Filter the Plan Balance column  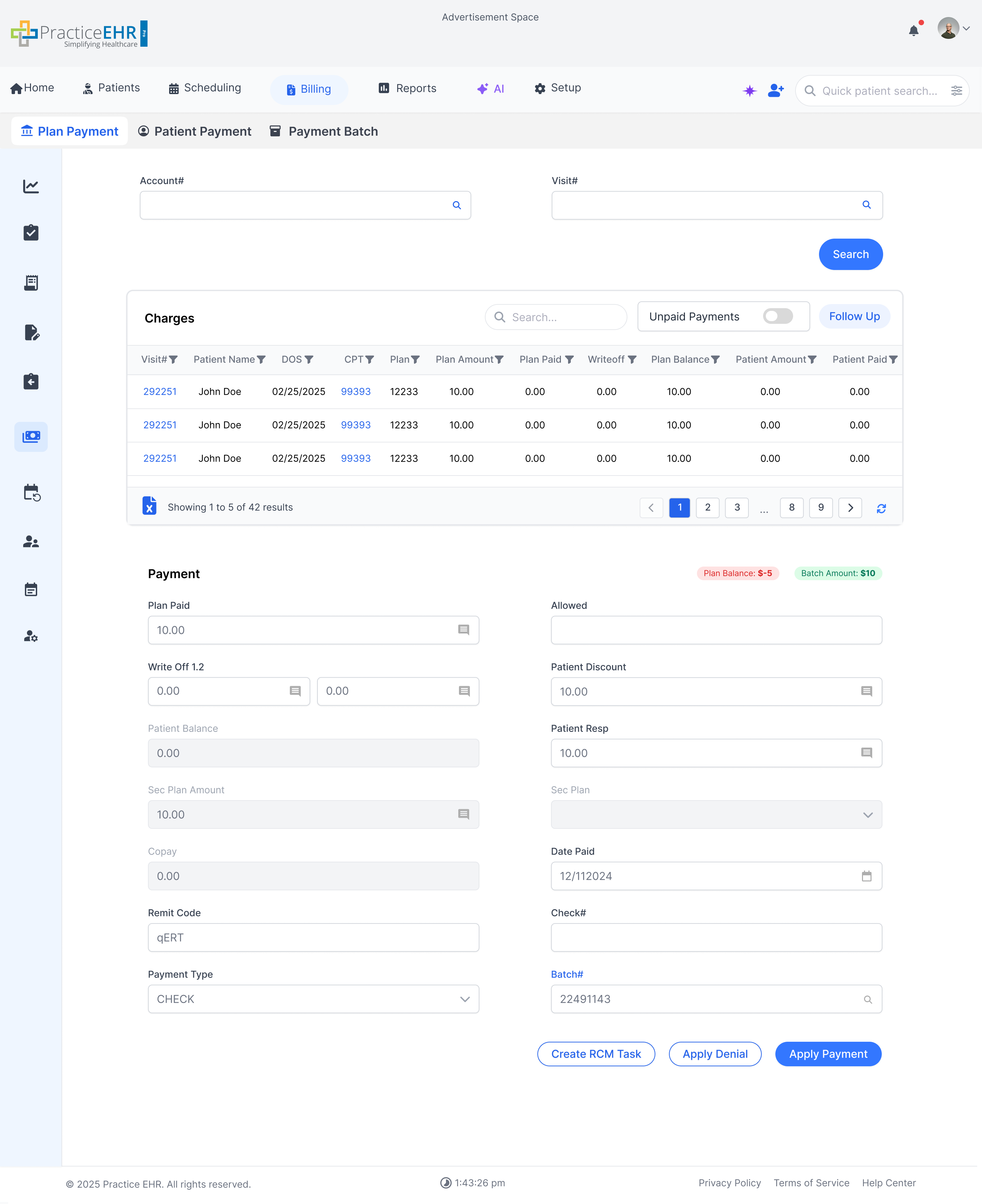(716, 360)
